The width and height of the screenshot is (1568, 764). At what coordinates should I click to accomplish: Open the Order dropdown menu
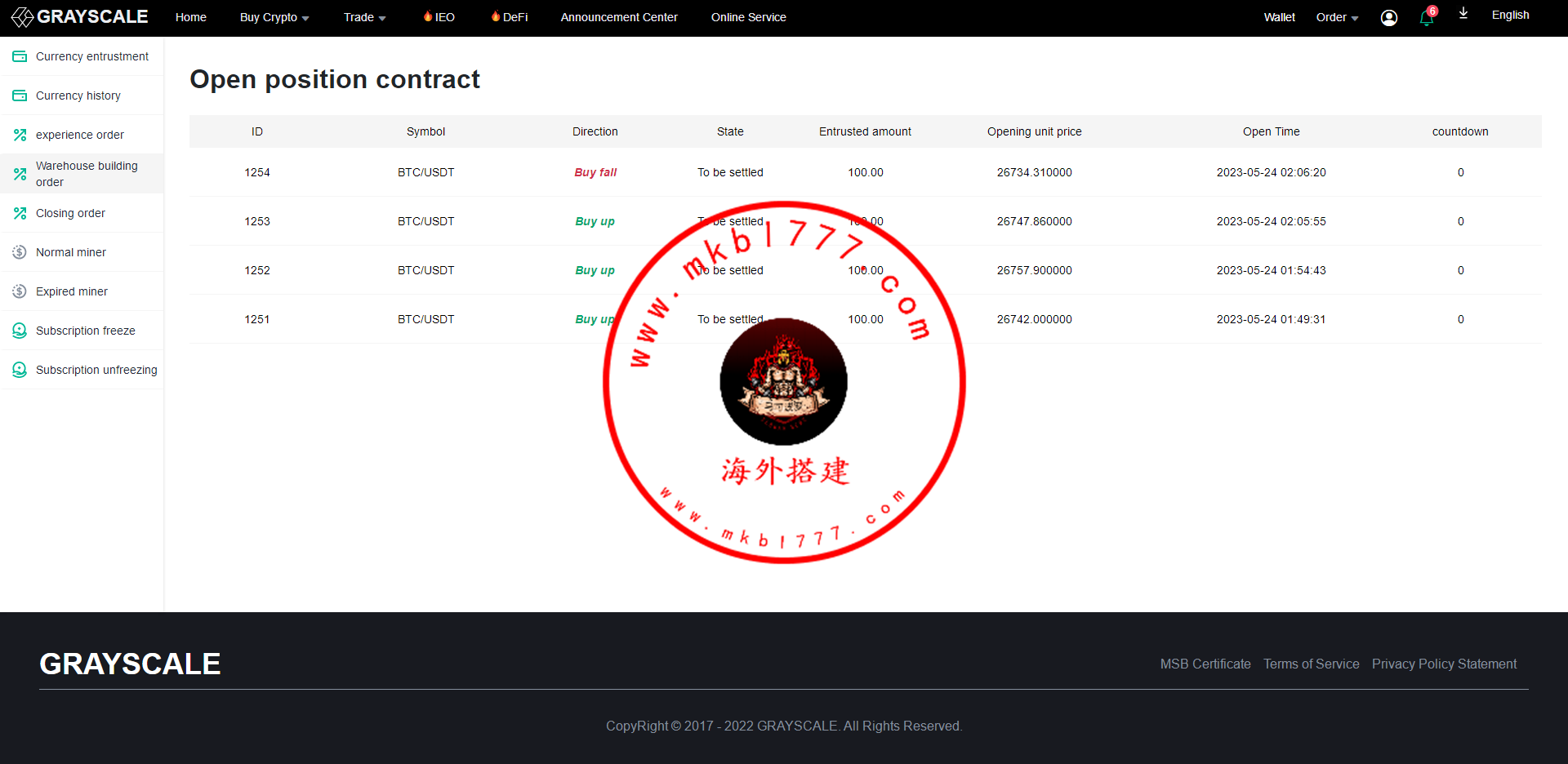pyautogui.click(x=1337, y=17)
